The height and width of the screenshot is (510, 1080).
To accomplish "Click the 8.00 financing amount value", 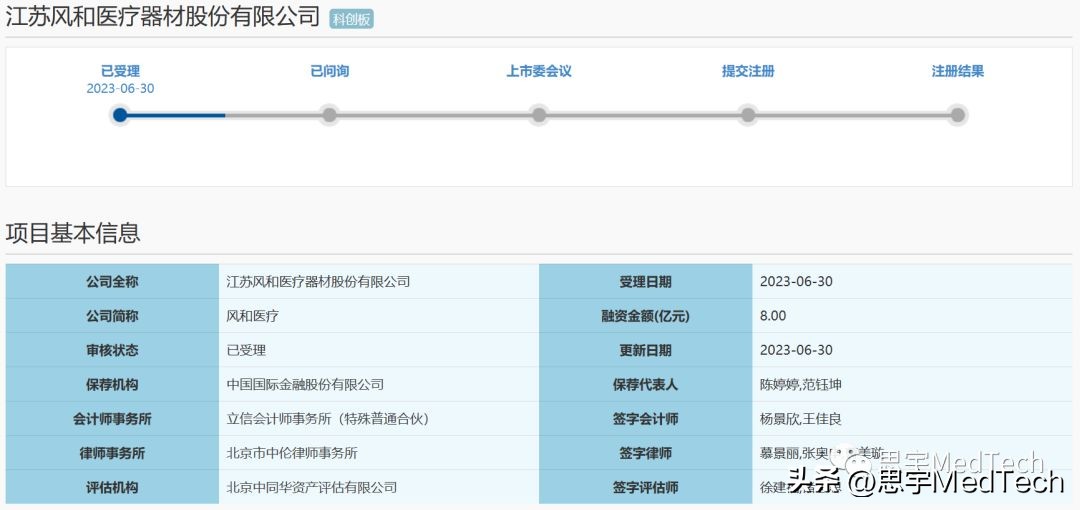I will 773,316.
